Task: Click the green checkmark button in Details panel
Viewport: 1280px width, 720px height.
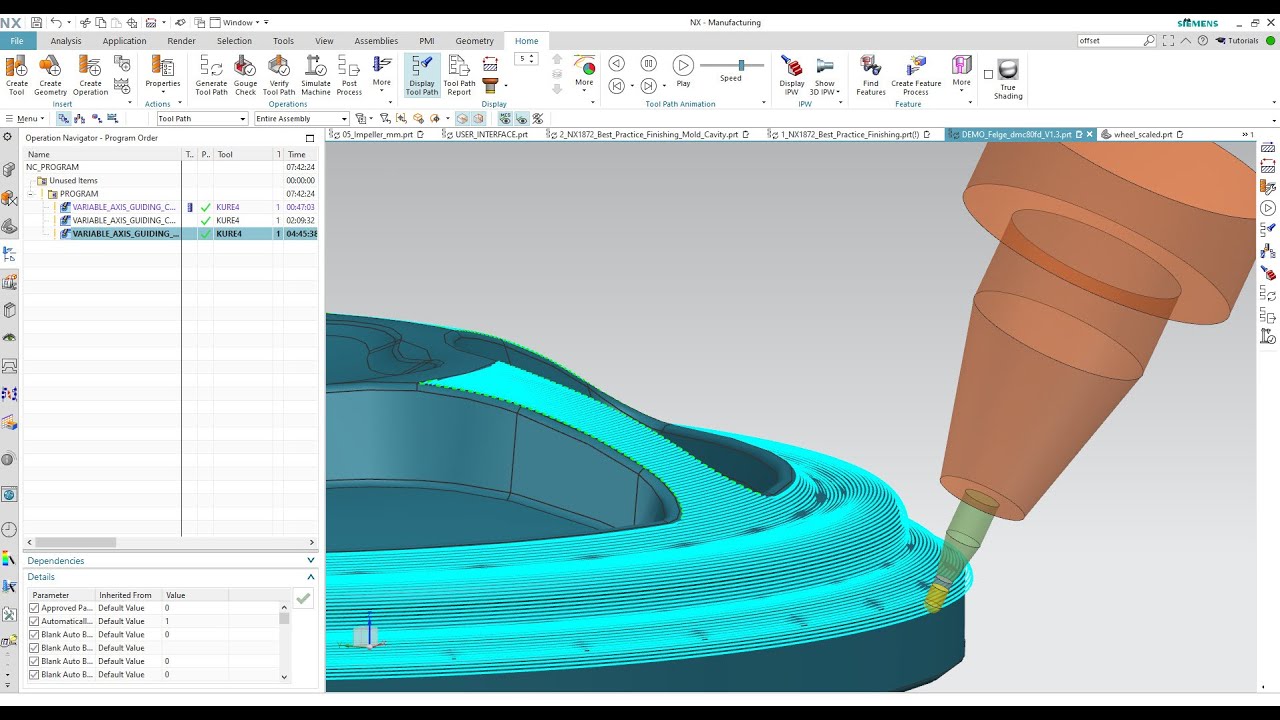Action: click(303, 598)
